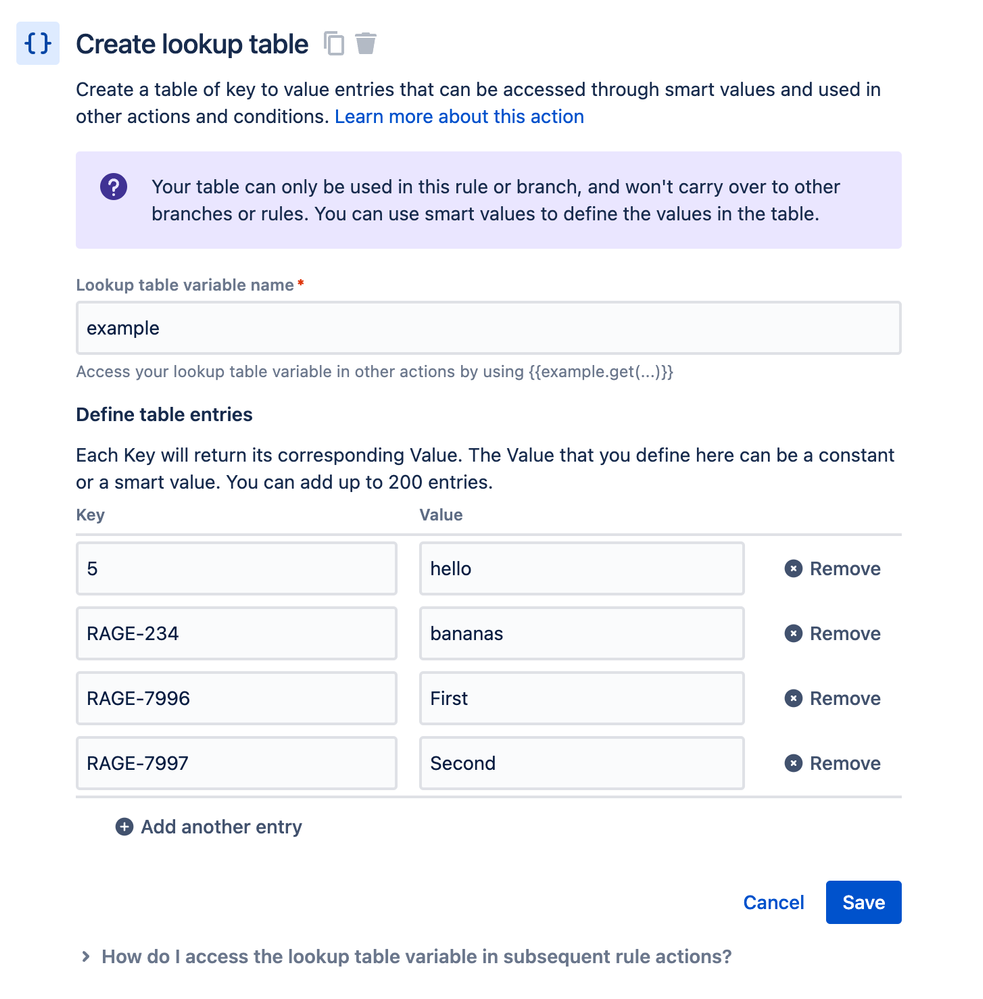Open the Learn more about this action link

click(x=459, y=117)
